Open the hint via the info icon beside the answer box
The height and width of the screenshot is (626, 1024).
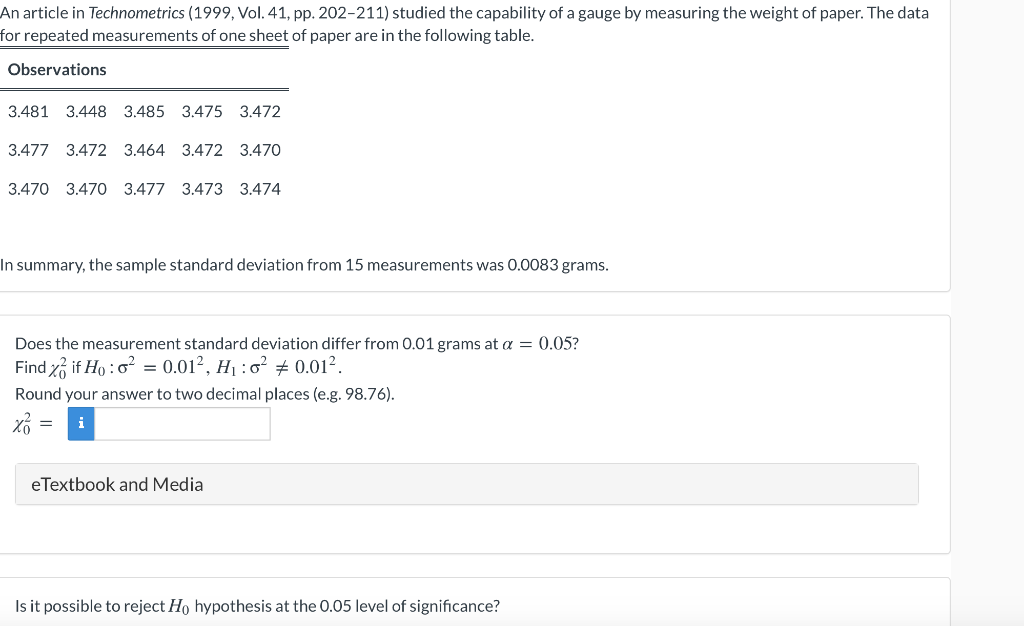tap(80, 423)
